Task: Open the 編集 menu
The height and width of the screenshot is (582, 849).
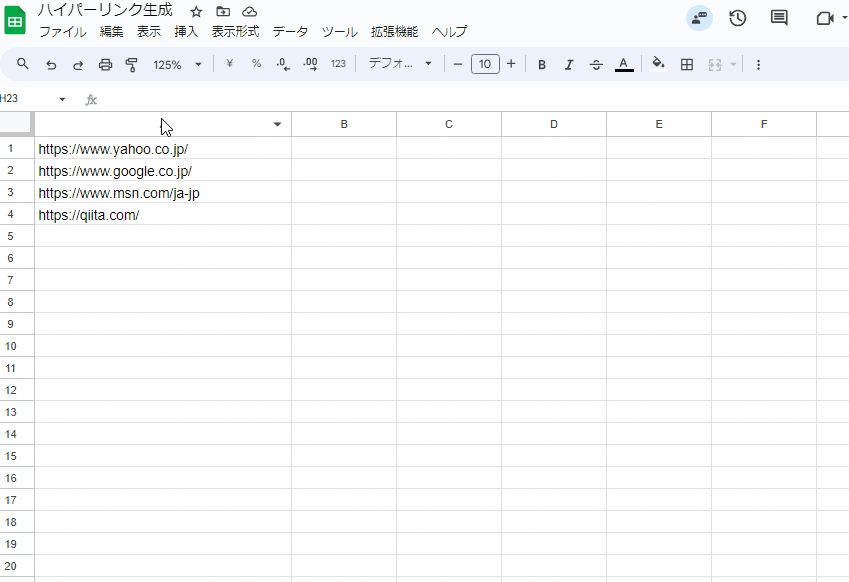Action: 112,31
